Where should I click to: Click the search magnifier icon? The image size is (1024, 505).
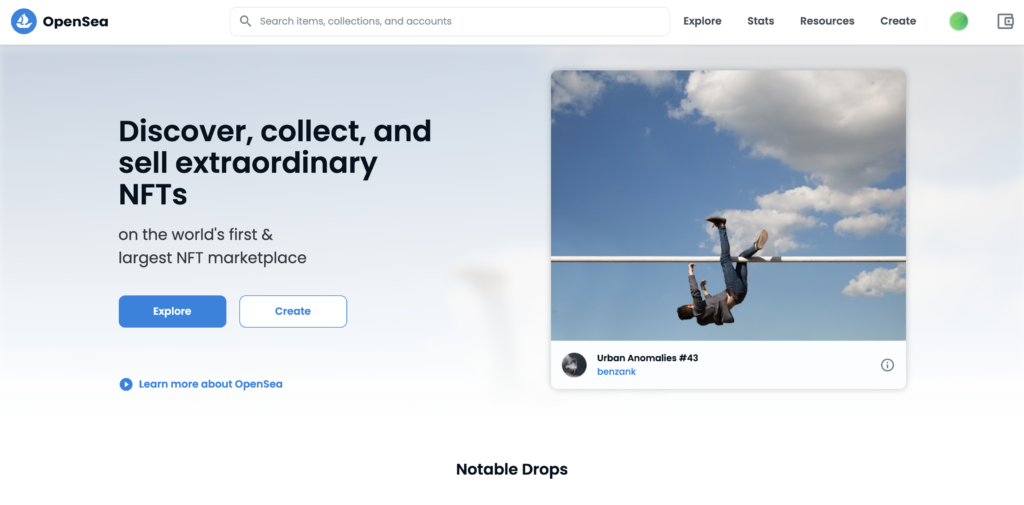246,21
